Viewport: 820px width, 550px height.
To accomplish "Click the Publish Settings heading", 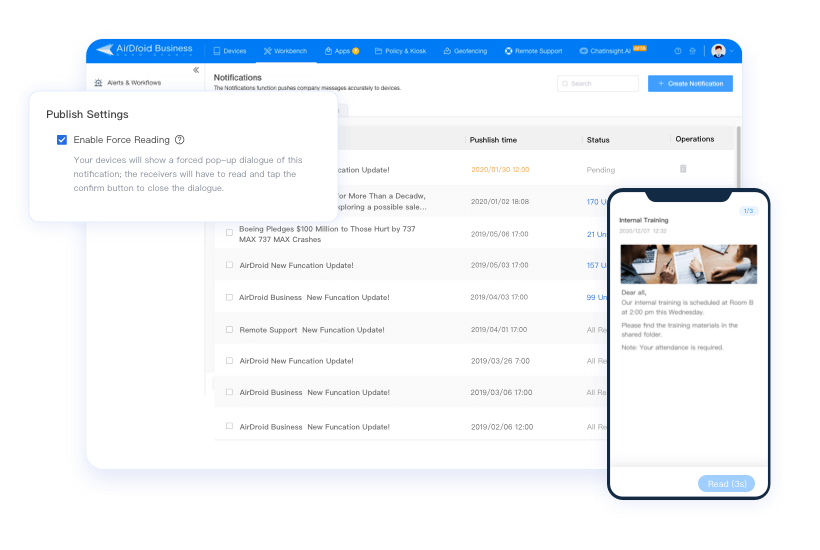I will pyautogui.click(x=87, y=114).
